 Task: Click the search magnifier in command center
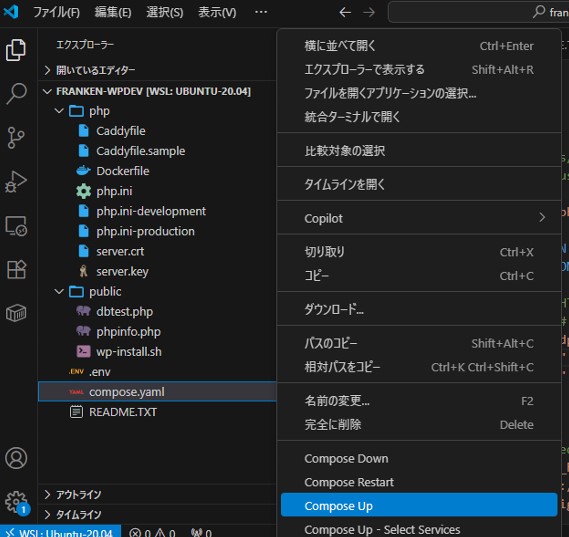(539, 12)
